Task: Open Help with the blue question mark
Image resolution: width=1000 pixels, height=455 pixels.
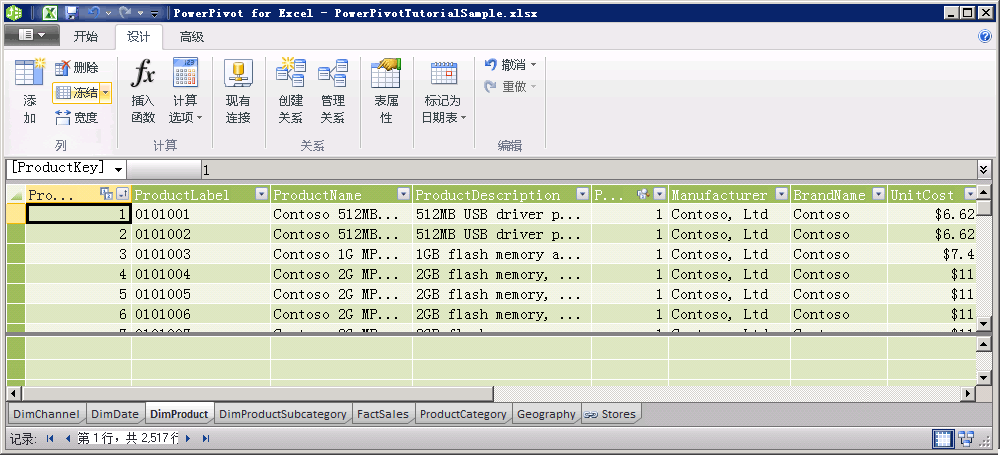Action: [x=985, y=36]
